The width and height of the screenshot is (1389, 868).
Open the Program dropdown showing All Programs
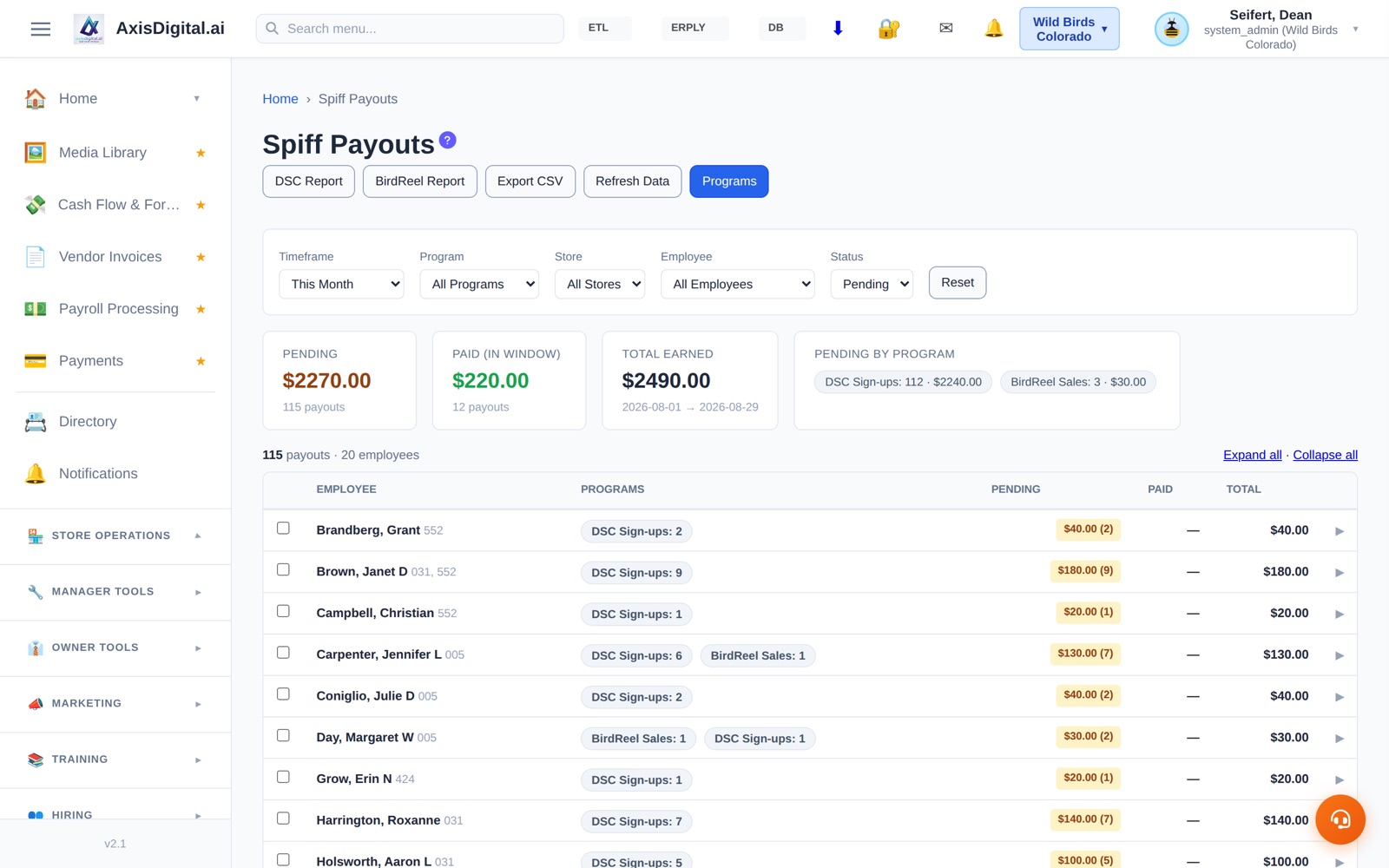click(479, 284)
